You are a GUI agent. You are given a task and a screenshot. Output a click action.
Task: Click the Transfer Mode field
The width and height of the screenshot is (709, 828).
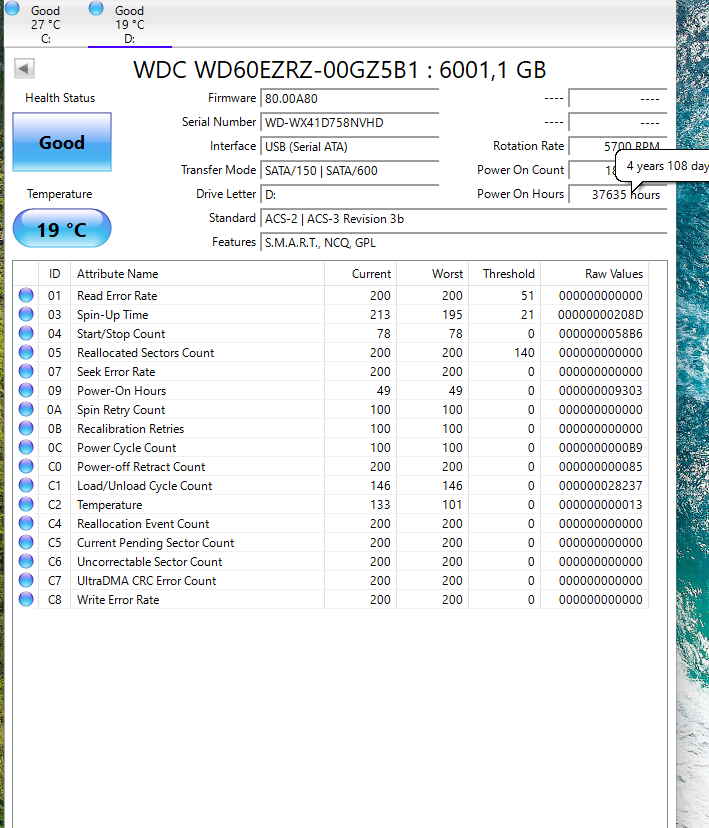click(x=349, y=171)
